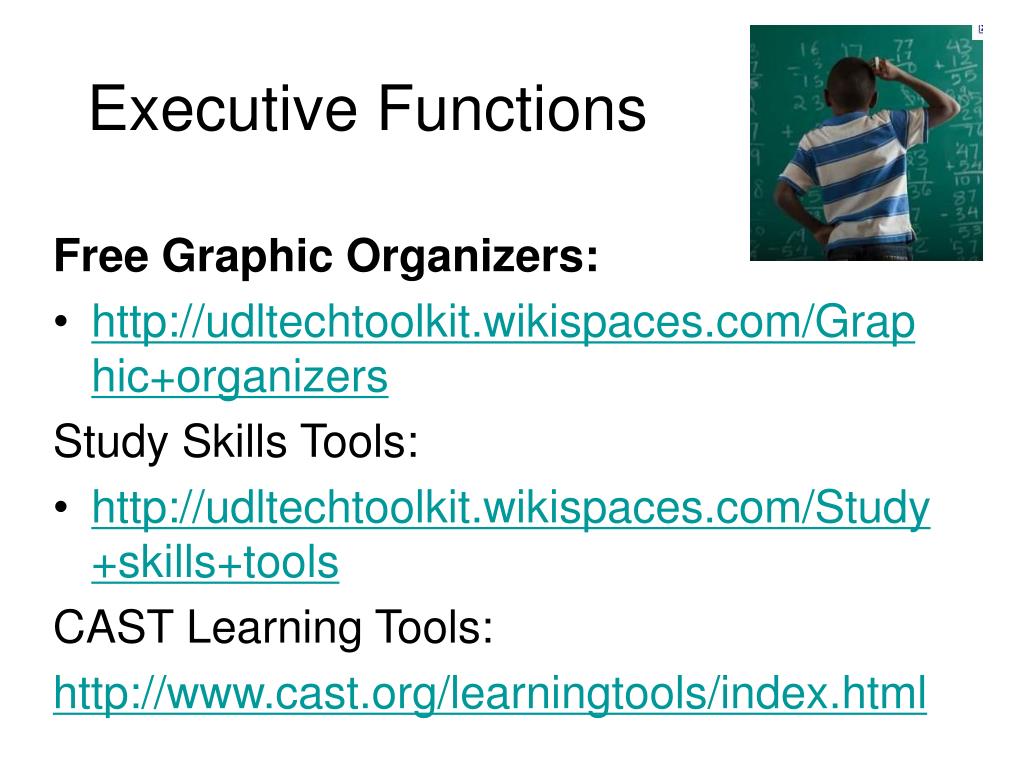Click the 'Free Graphic Organizers:' bold heading
The image size is (1024, 768).
[326, 256]
